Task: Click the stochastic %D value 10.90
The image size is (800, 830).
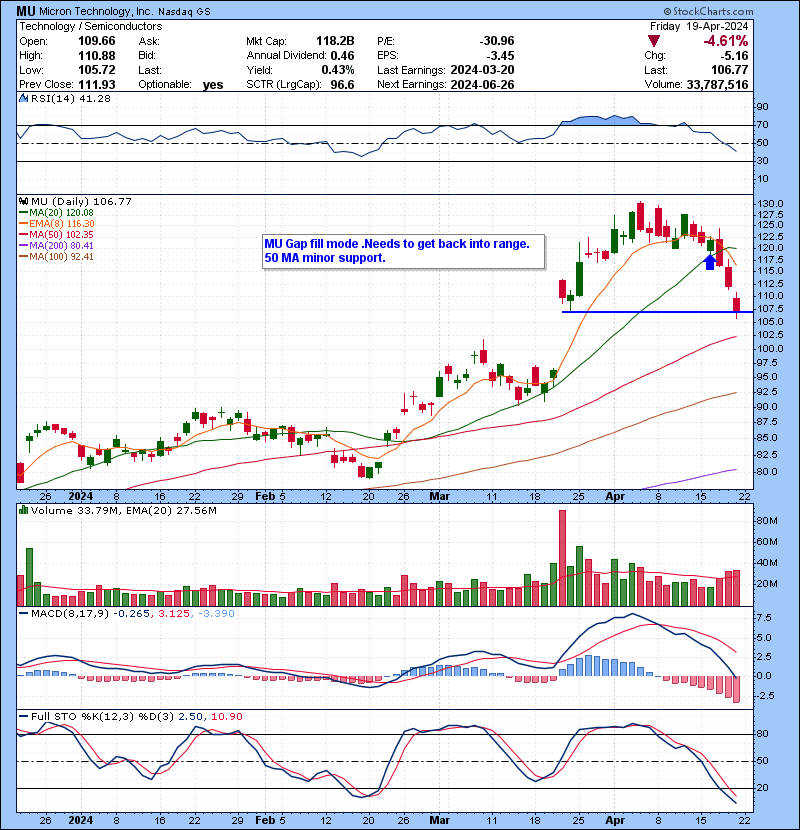Action: point(227,716)
